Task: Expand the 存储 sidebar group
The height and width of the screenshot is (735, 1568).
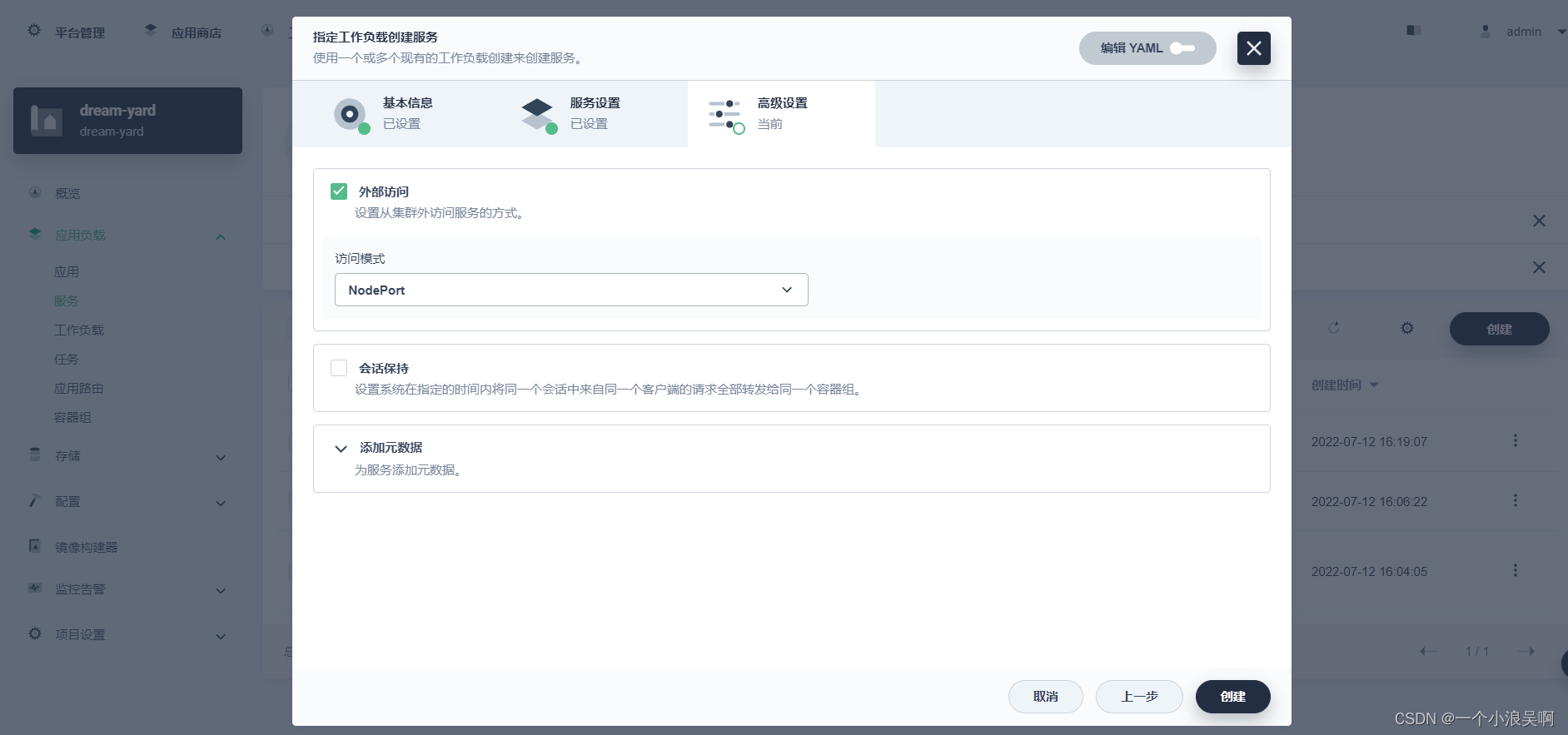Action: point(221,457)
